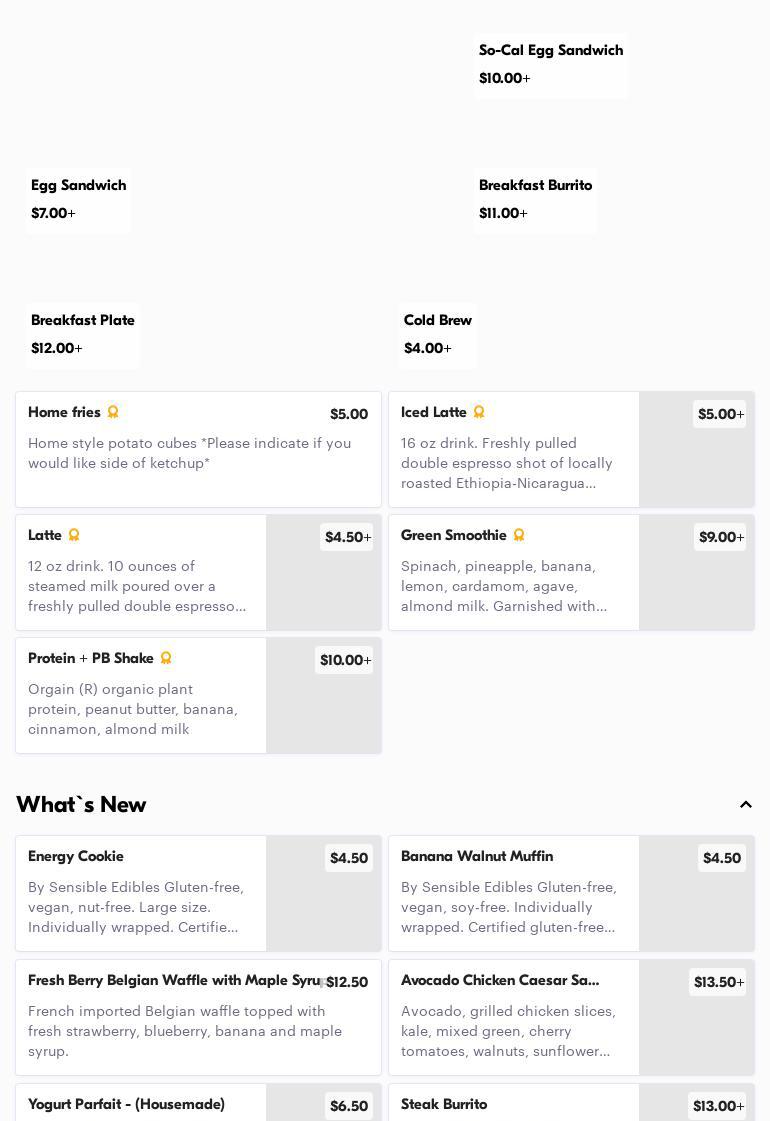Click the award badge next to Home fries
Viewport: 770px width, 1121px height.
(113, 412)
